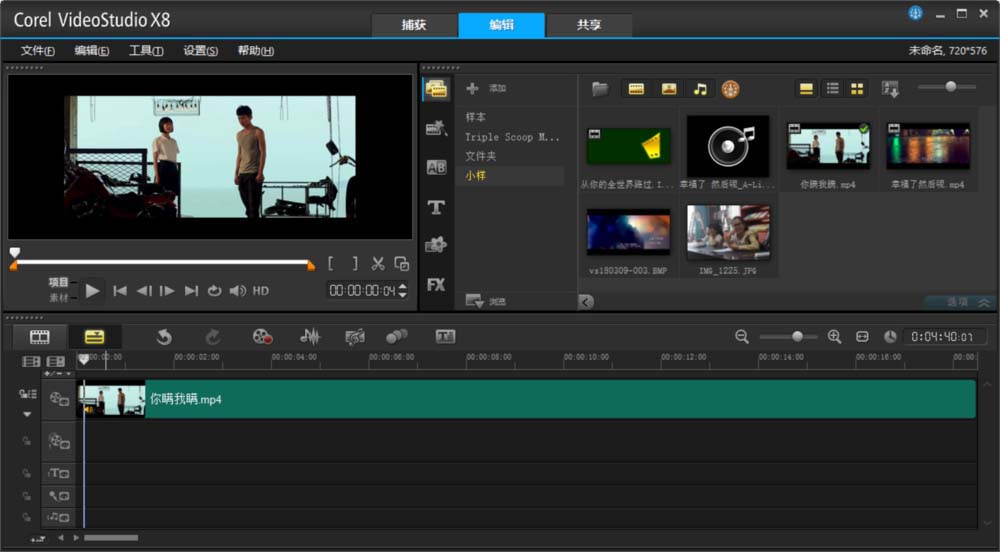
Task: Select the IMG_1225.JPG thumbnail
Action: tap(728, 233)
